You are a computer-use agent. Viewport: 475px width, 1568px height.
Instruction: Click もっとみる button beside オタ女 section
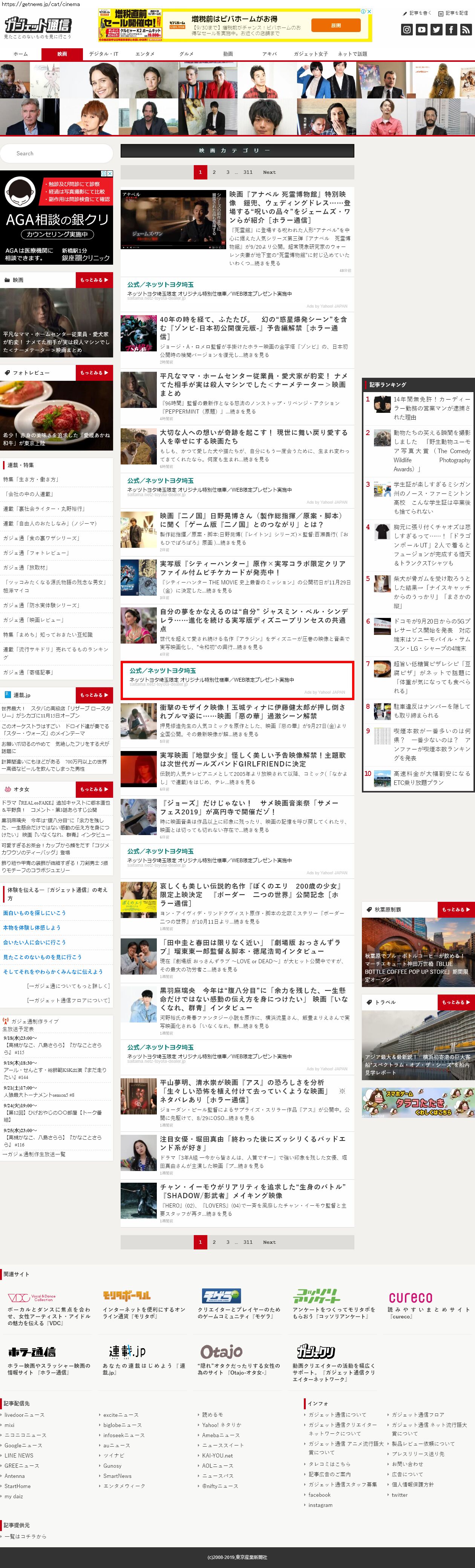pos(94,789)
